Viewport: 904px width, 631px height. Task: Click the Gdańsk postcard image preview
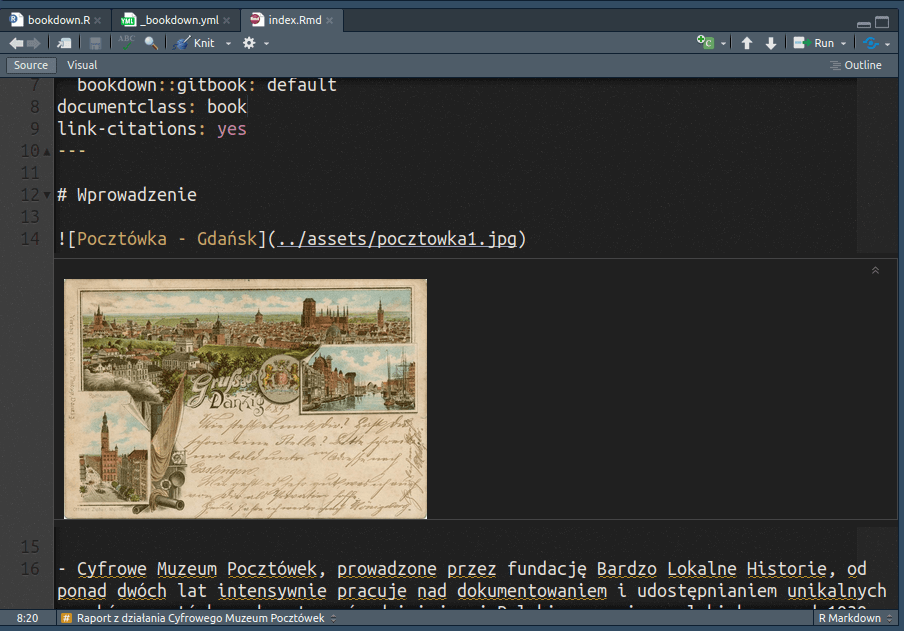246,399
